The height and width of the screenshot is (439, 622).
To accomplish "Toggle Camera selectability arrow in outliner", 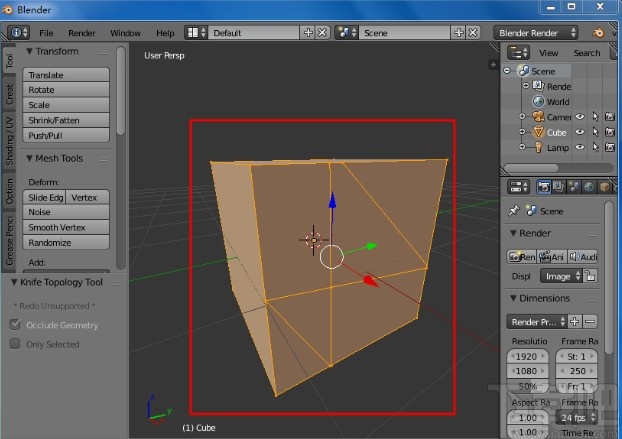I will click(595, 117).
